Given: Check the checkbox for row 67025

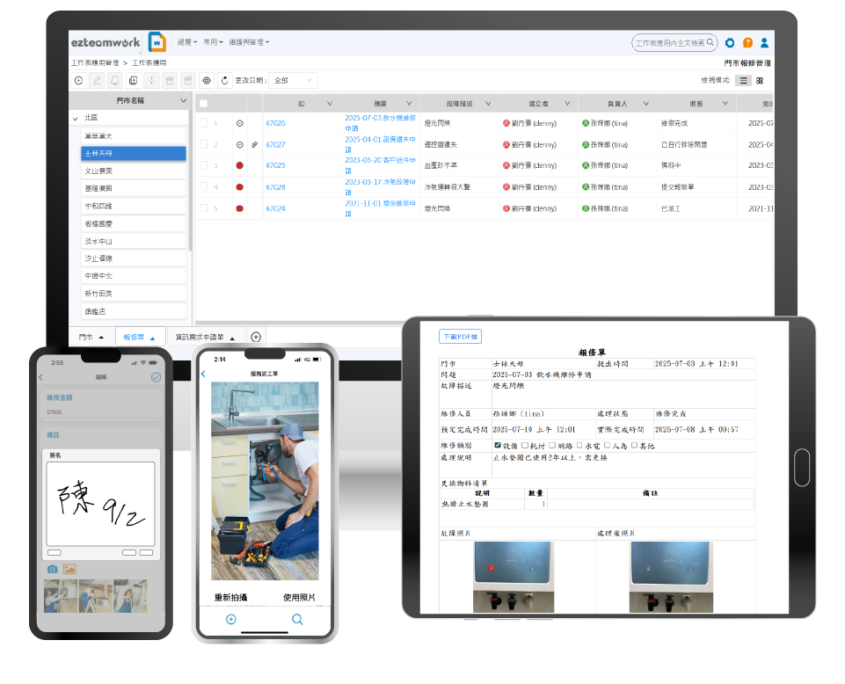Looking at the screenshot, I should (204, 165).
